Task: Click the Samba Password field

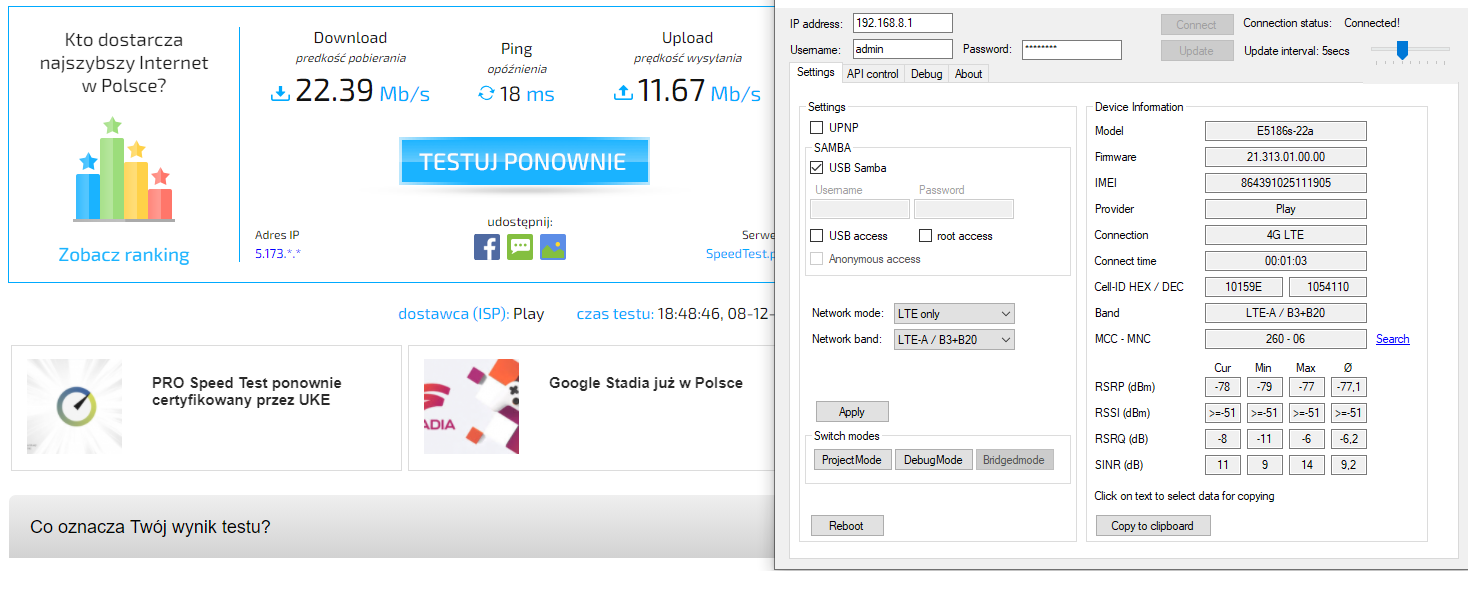Action: tap(964, 209)
